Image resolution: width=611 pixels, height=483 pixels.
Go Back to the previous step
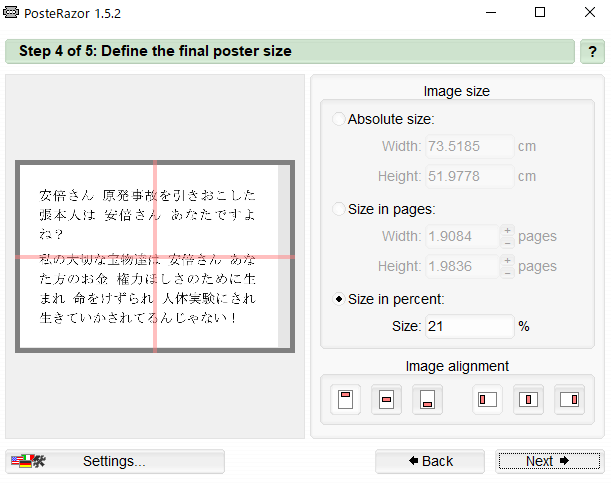[430, 462]
